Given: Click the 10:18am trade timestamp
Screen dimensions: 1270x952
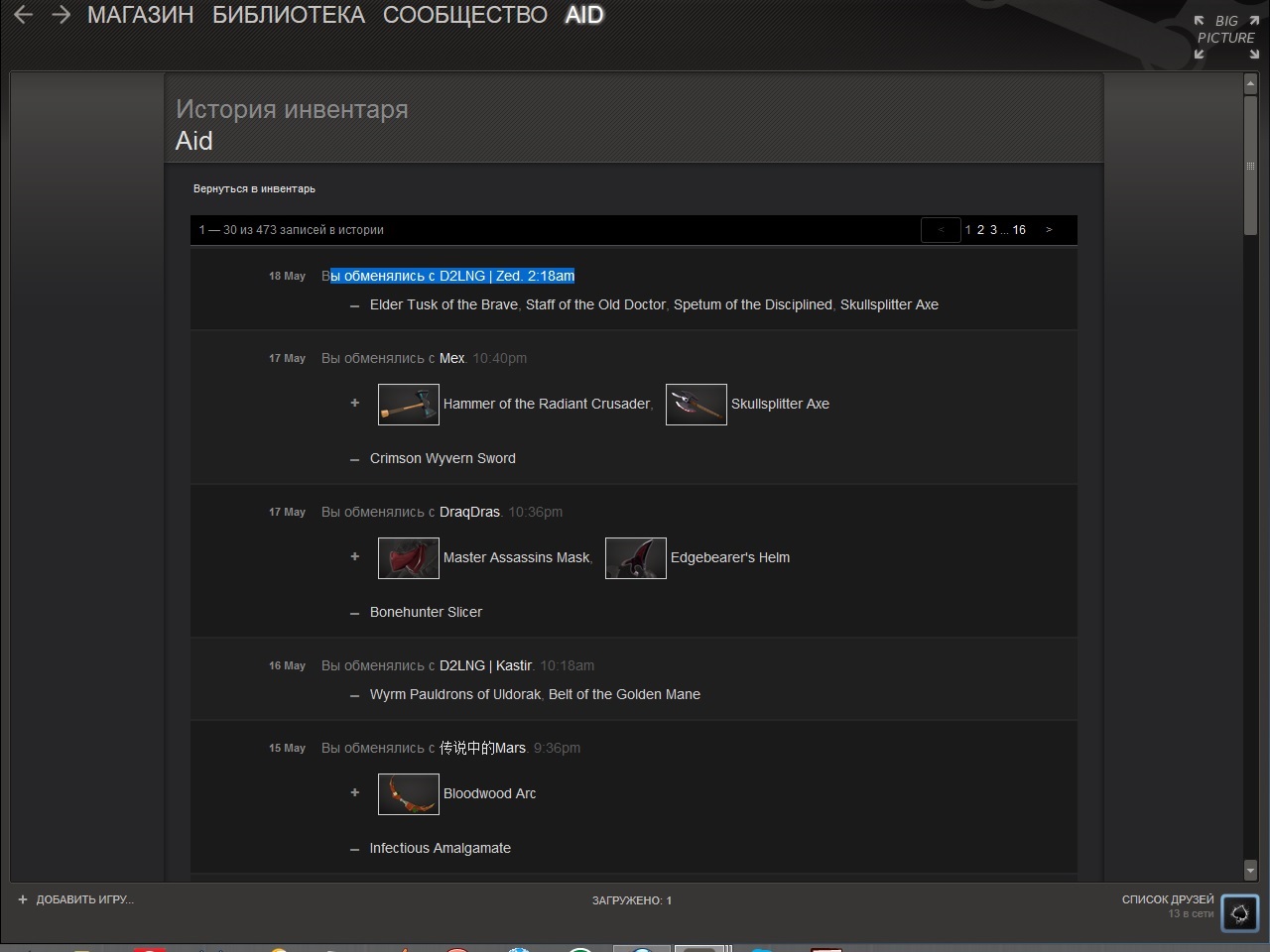Looking at the screenshot, I should coord(568,665).
